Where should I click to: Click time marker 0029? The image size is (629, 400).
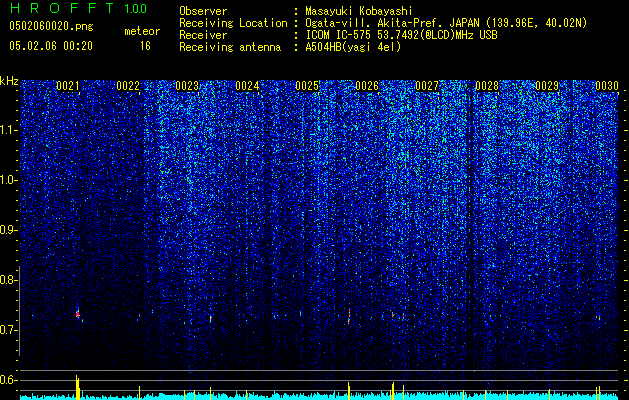(547, 86)
